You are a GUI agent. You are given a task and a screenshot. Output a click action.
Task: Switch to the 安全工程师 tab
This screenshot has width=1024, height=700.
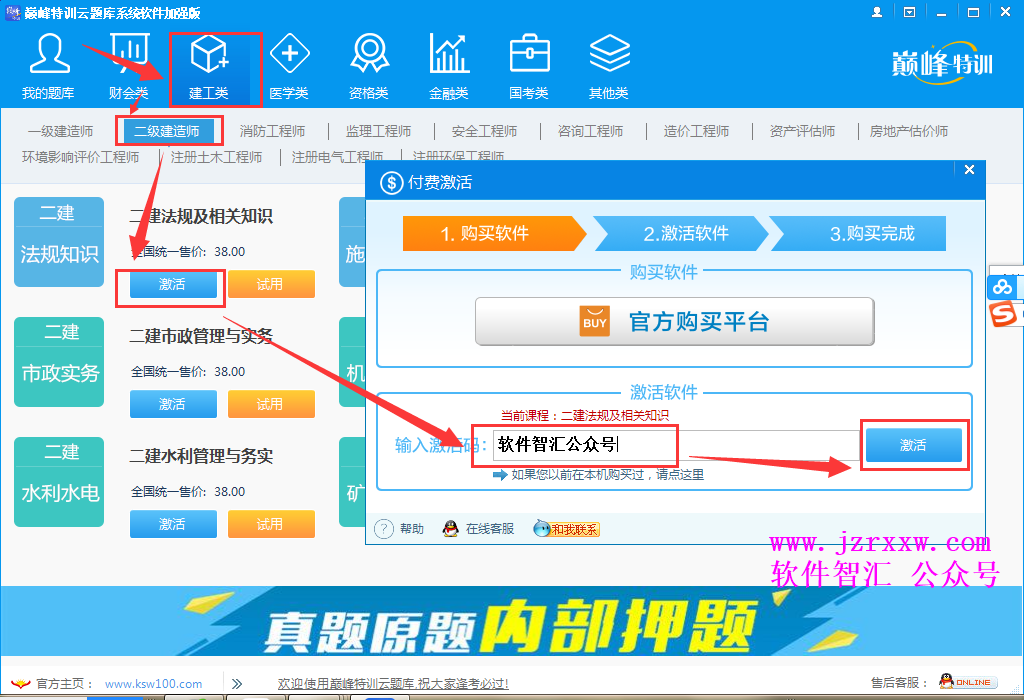tap(485, 131)
